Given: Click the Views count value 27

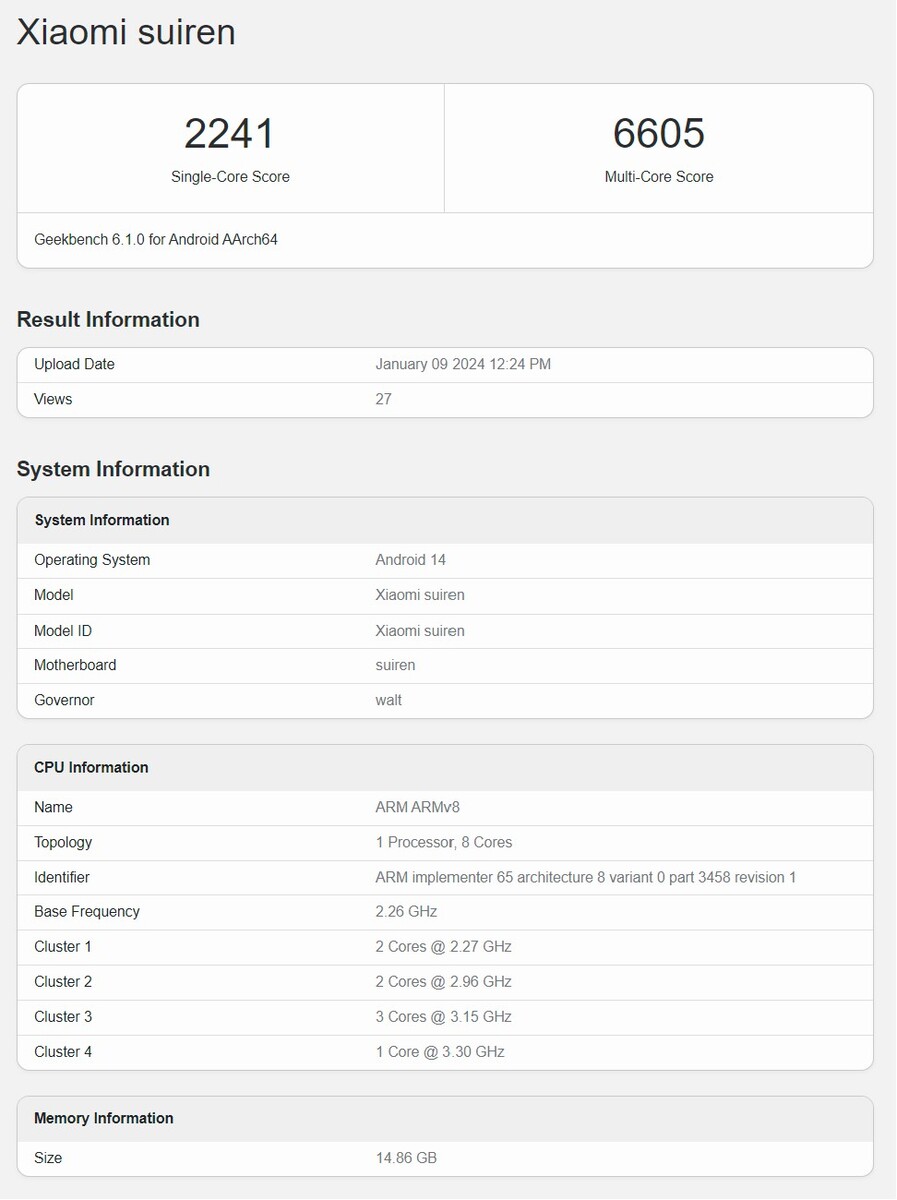Looking at the screenshot, I should pos(384,400).
